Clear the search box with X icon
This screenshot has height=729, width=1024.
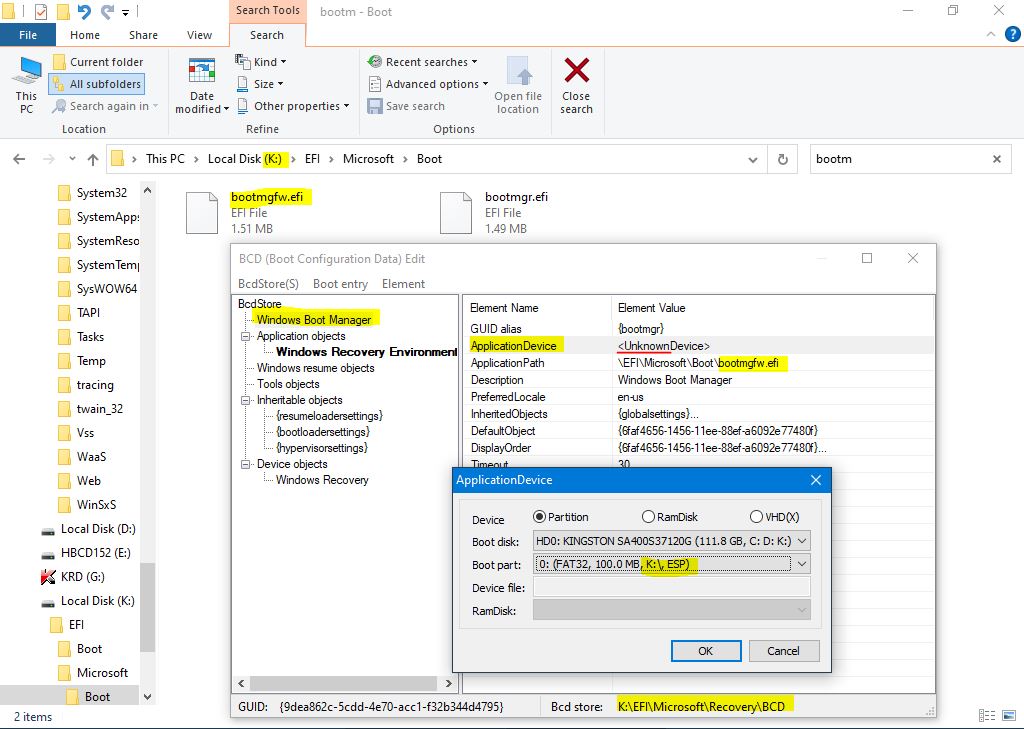tap(996, 159)
